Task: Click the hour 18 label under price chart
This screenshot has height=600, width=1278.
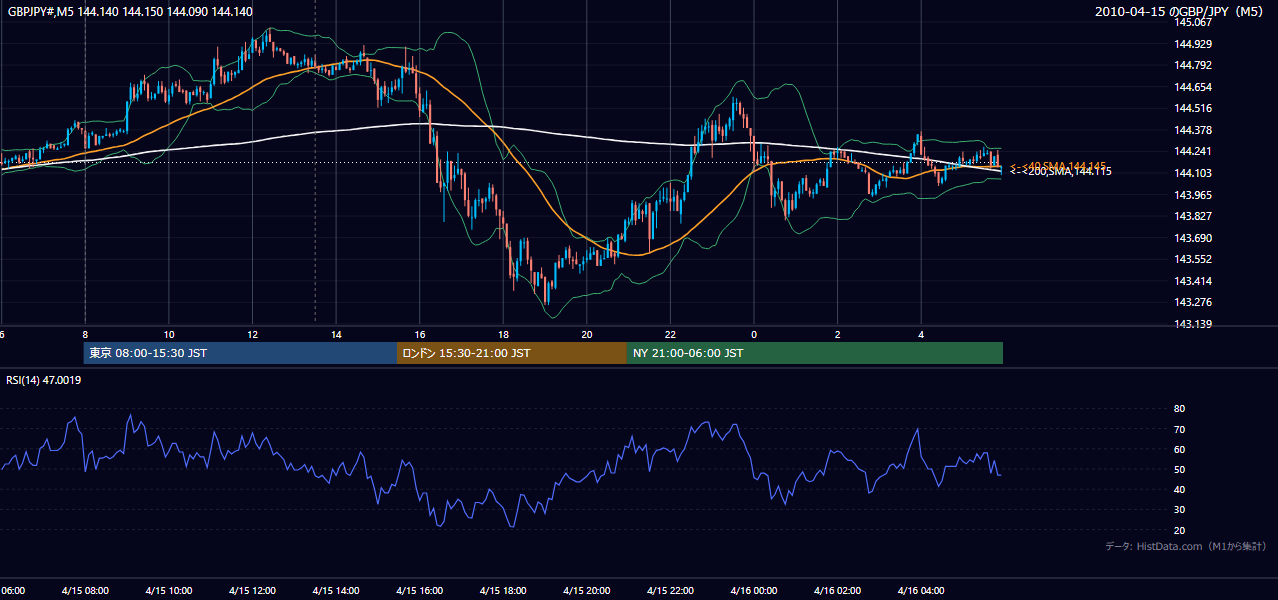Action: tap(504, 335)
